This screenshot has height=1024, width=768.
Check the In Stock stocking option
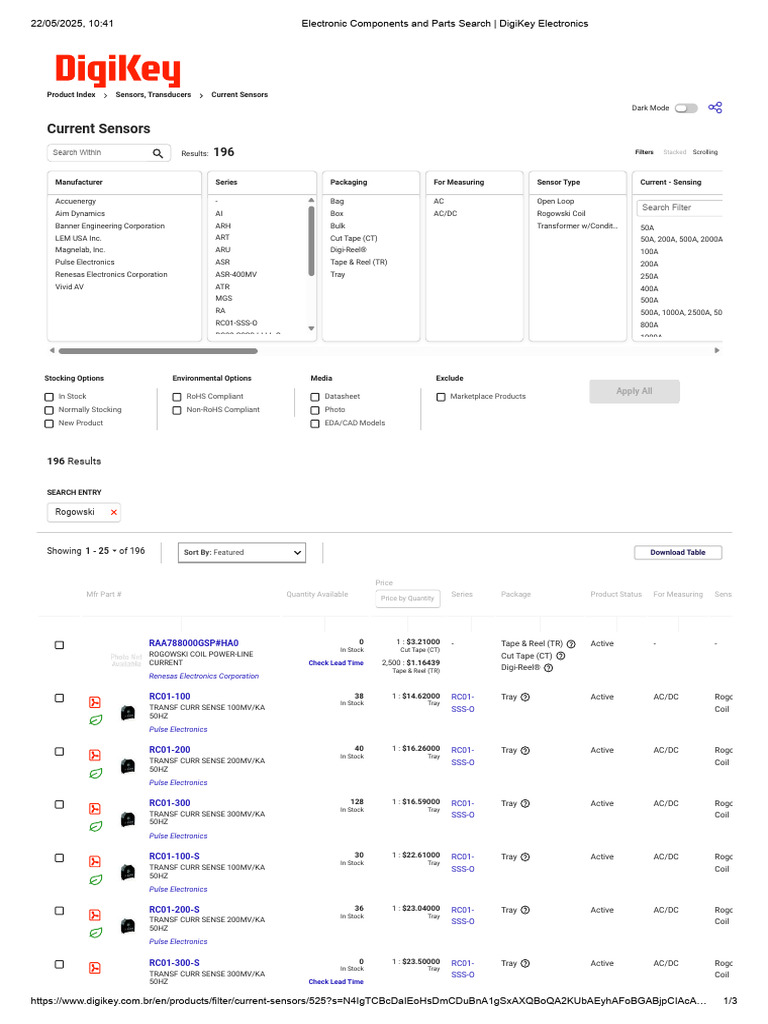49,397
